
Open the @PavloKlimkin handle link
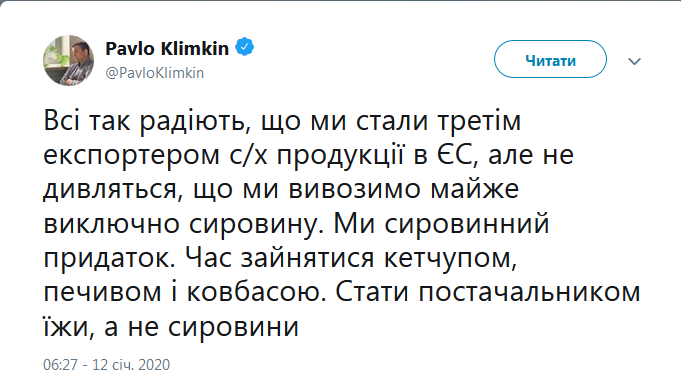(155, 73)
